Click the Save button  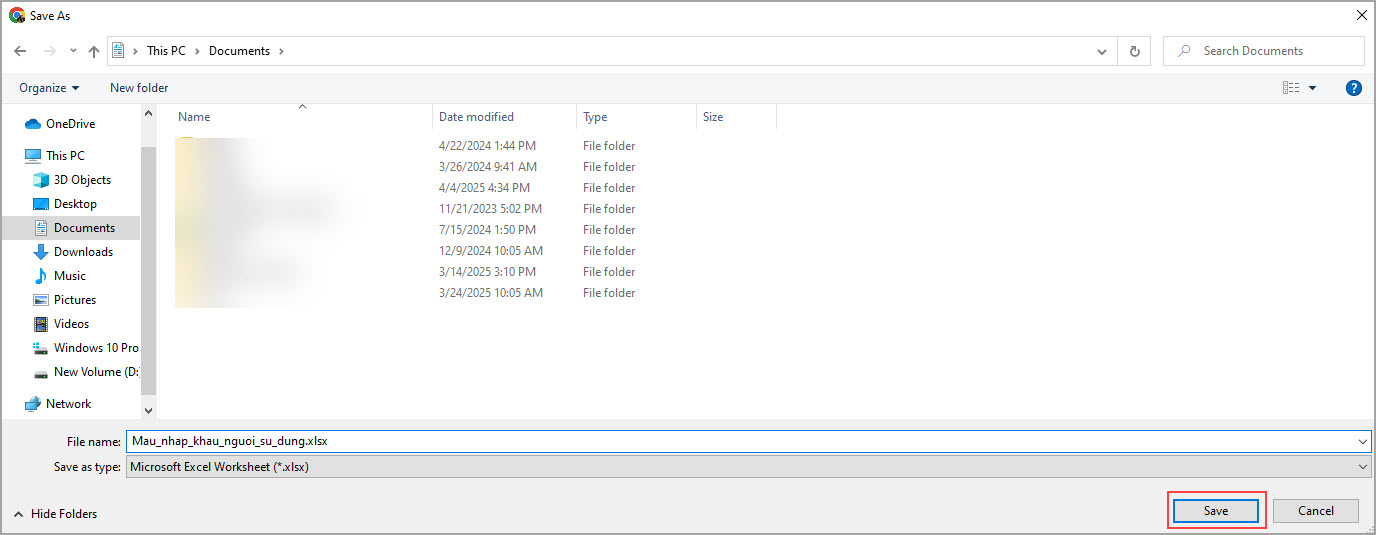pyautogui.click(x=1216, y=511)
